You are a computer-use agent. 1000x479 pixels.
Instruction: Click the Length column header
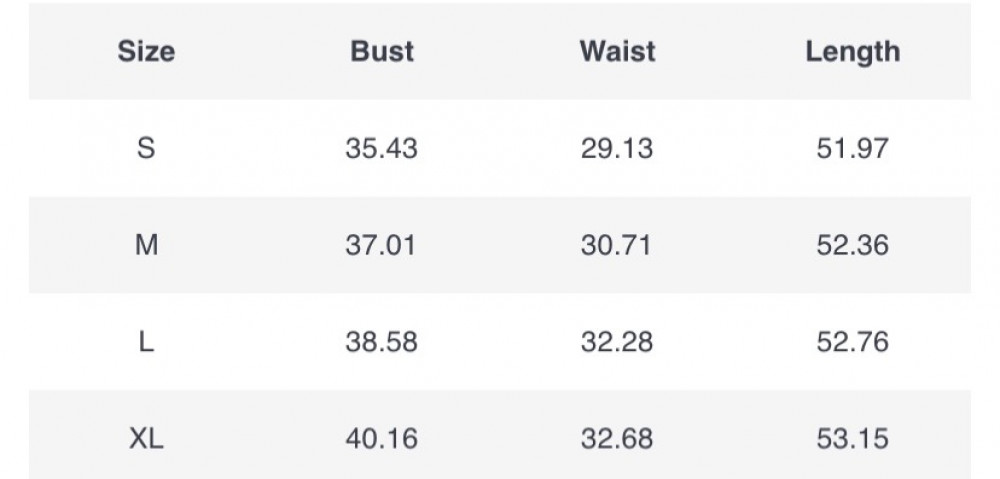tap(852, 51)
